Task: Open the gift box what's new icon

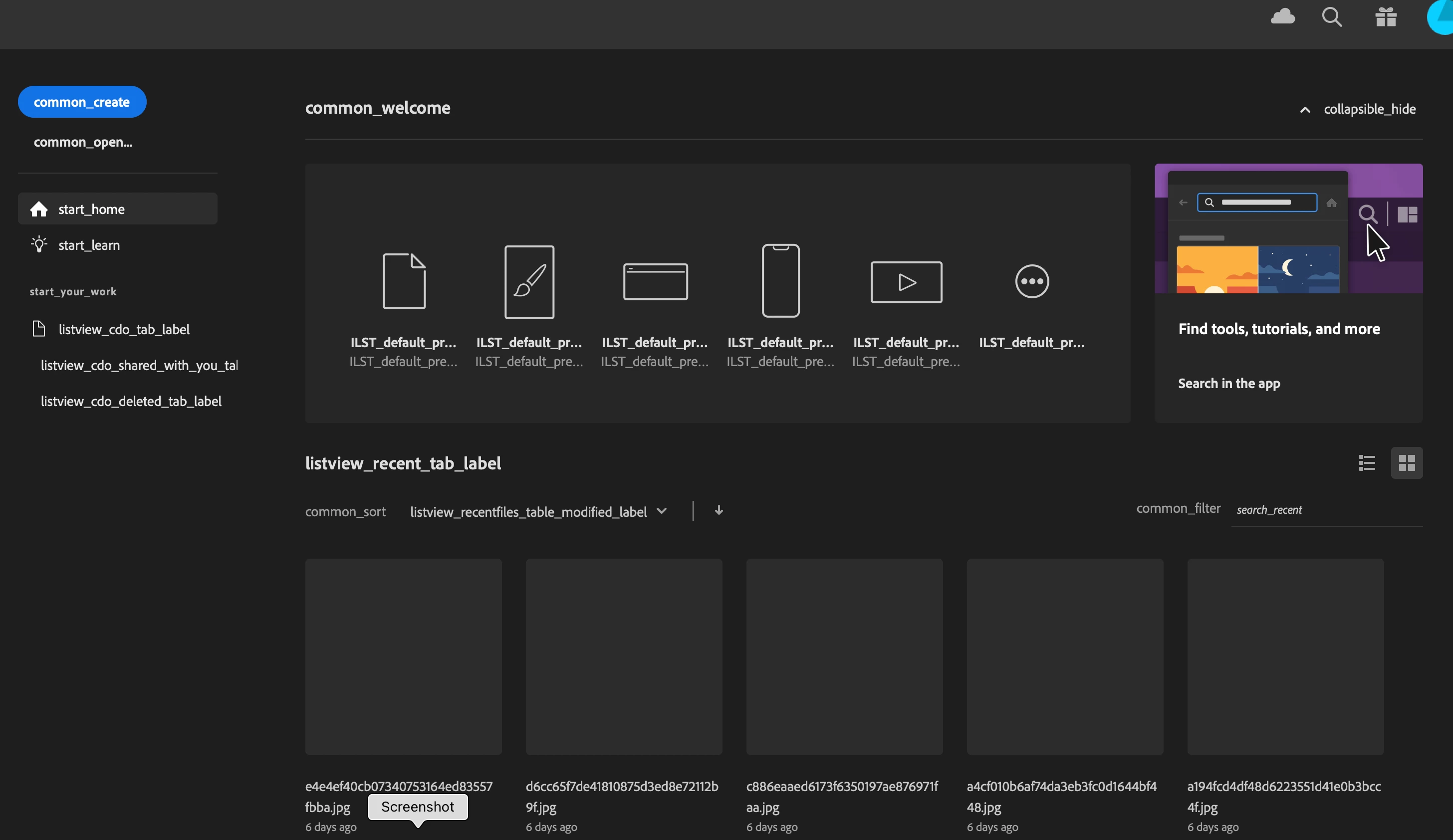Action: (x=1386, y=17)
